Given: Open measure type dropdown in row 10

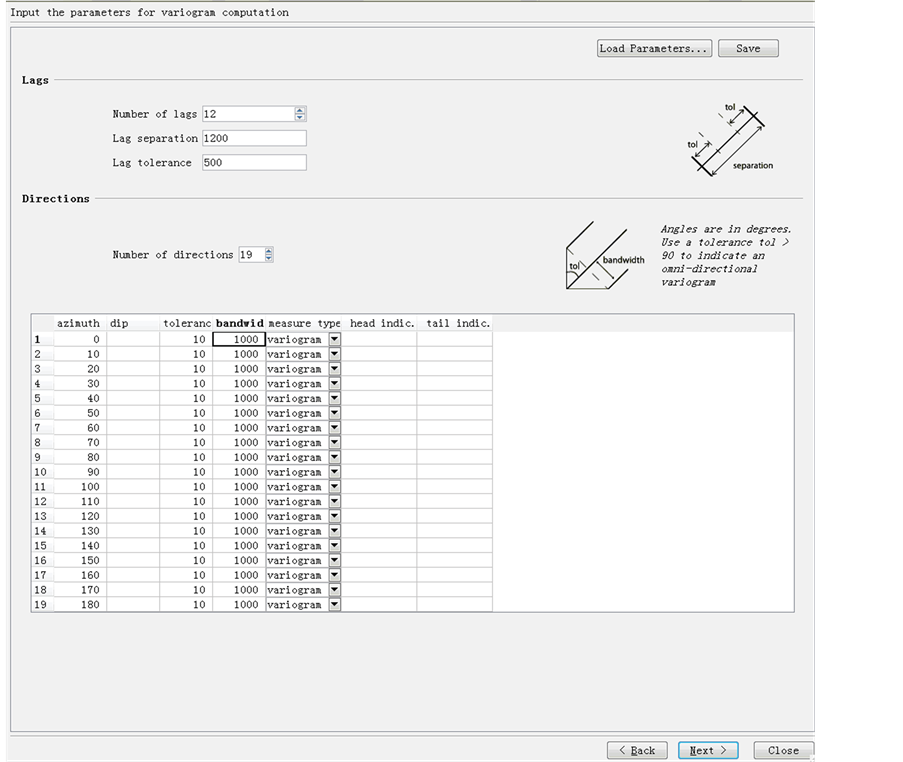Looking at the screenshot, I should click(x=334, y=472).
